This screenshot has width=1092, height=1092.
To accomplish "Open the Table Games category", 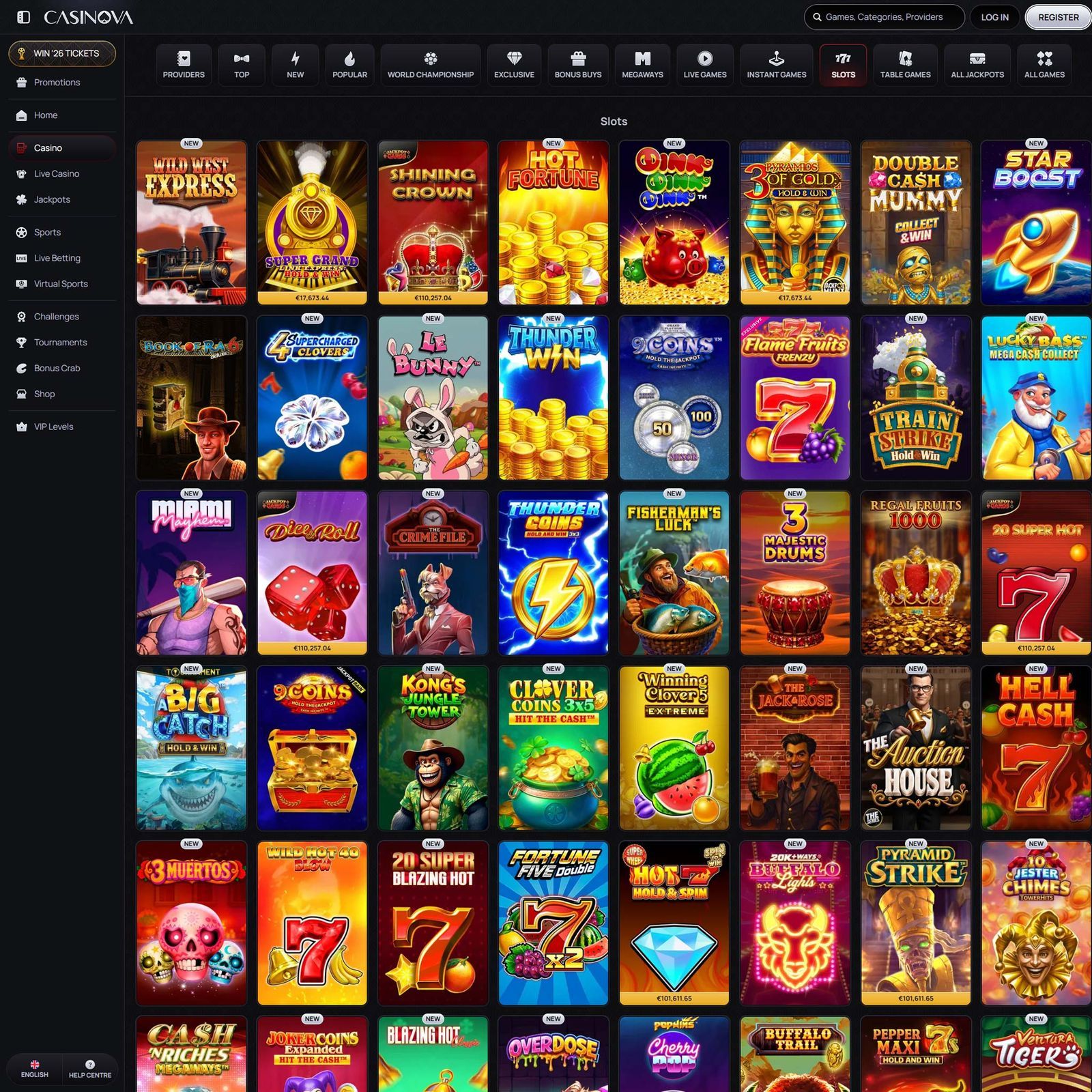I will tap(905, 65).
